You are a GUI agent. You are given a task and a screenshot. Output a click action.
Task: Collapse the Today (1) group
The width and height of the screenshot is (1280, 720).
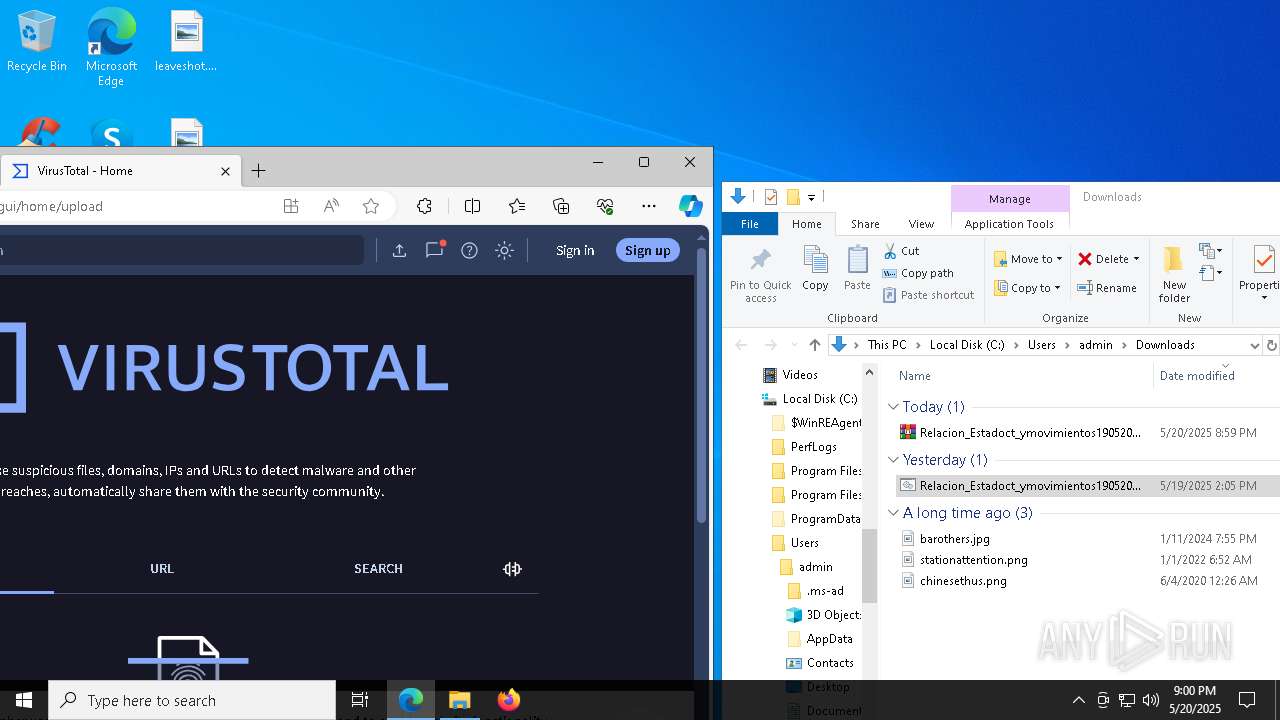click(x=893, y=407)
